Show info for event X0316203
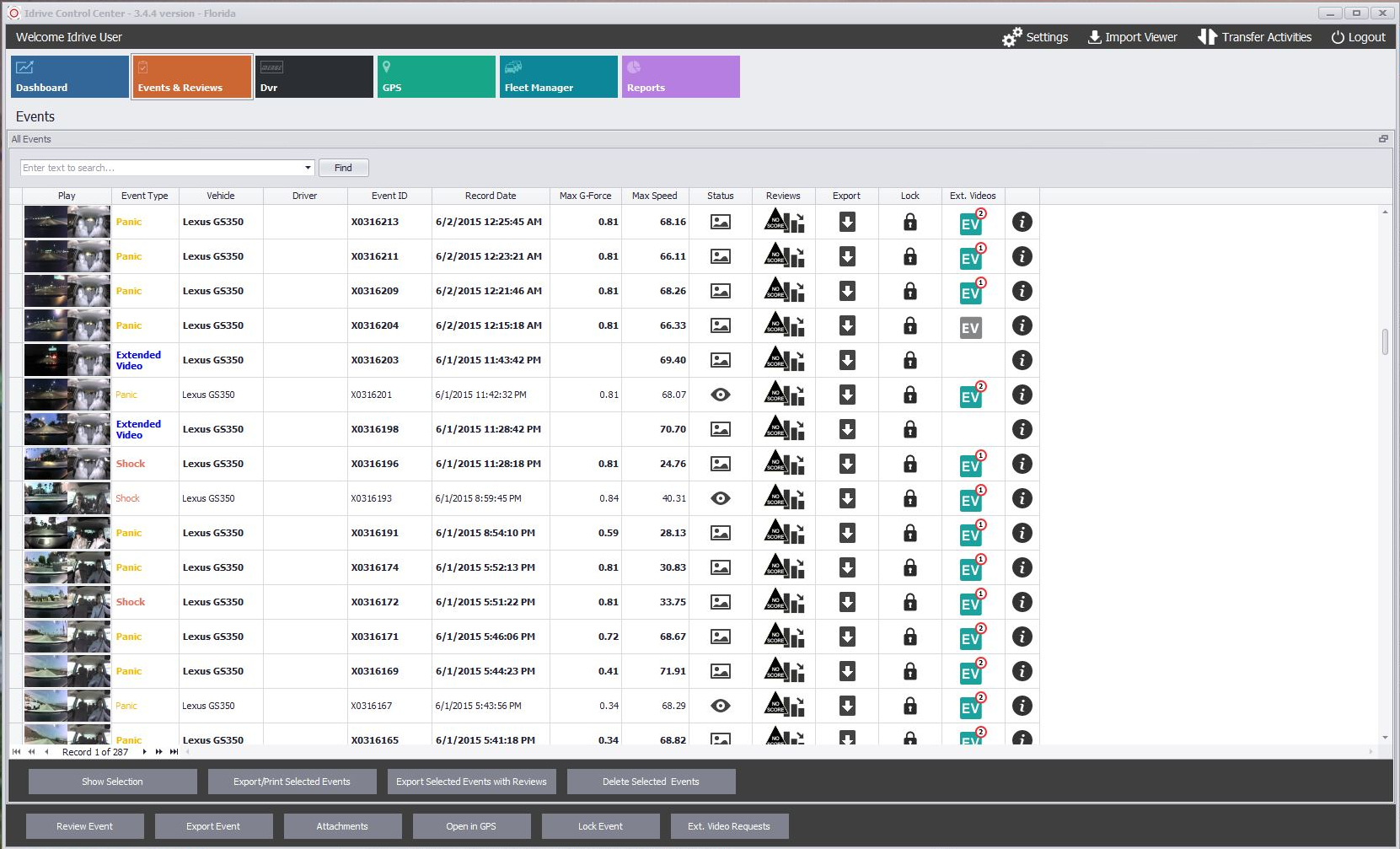Viewport: 1400px width, 849px height. click(1022, 360)
